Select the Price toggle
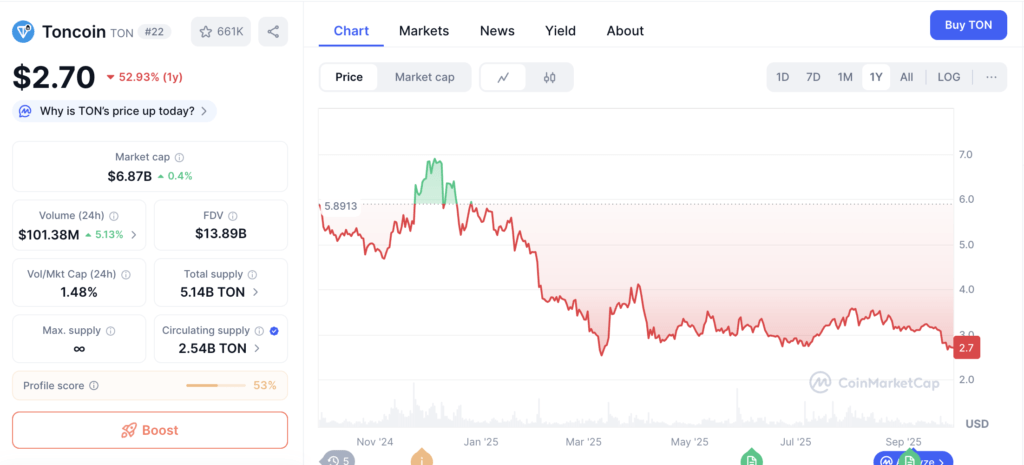 click(349, 77)
